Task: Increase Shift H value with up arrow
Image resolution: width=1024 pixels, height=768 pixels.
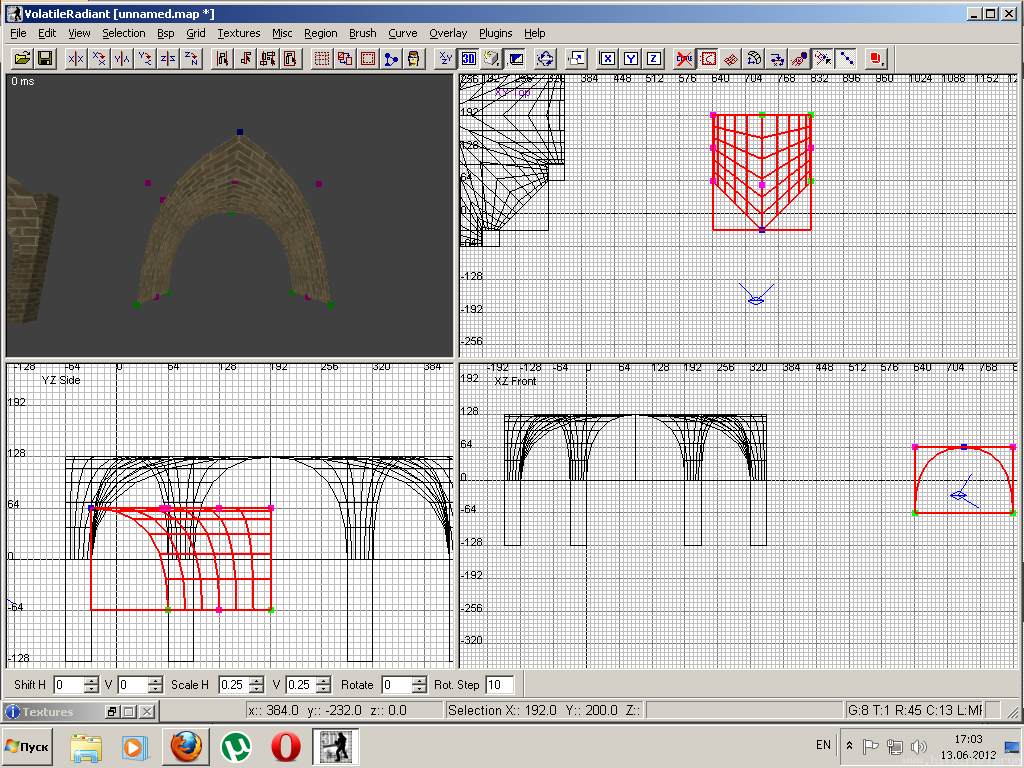Action: click(x=92, y=681)
